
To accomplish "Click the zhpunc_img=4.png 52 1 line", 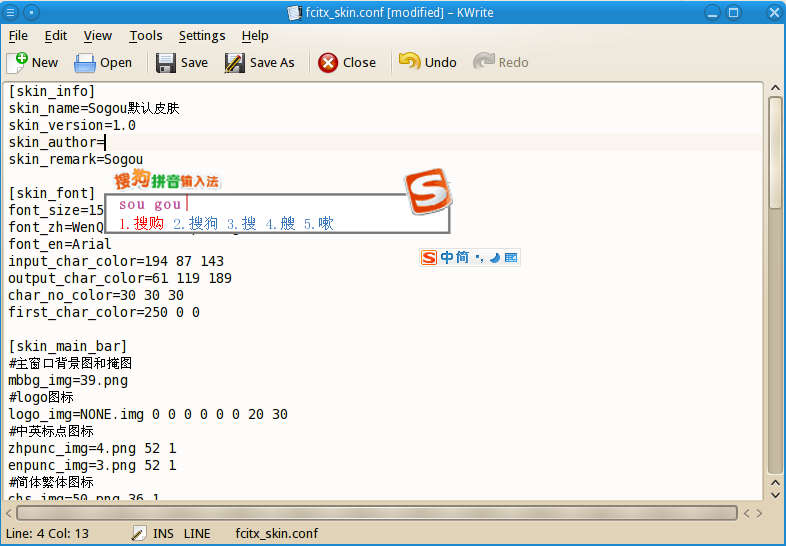I will click(92, 449).
